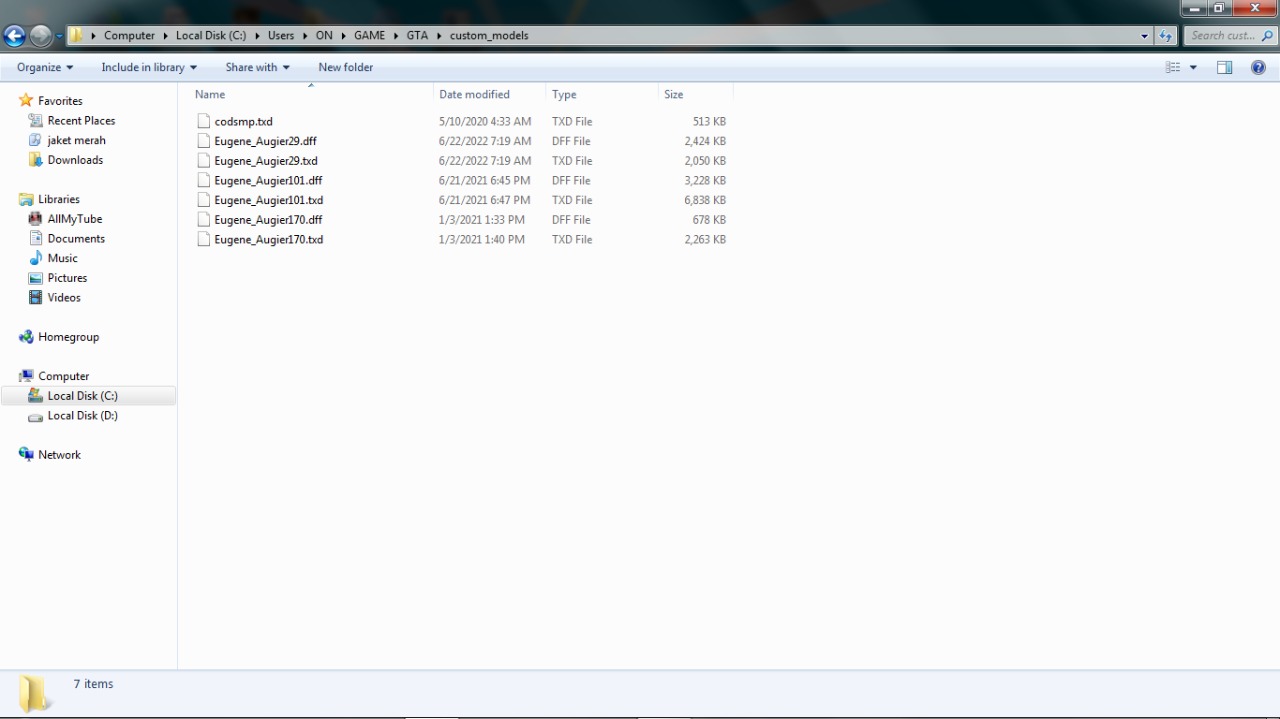
Task: Click the Forward navigation arrow button
Action: coord(40,36)
